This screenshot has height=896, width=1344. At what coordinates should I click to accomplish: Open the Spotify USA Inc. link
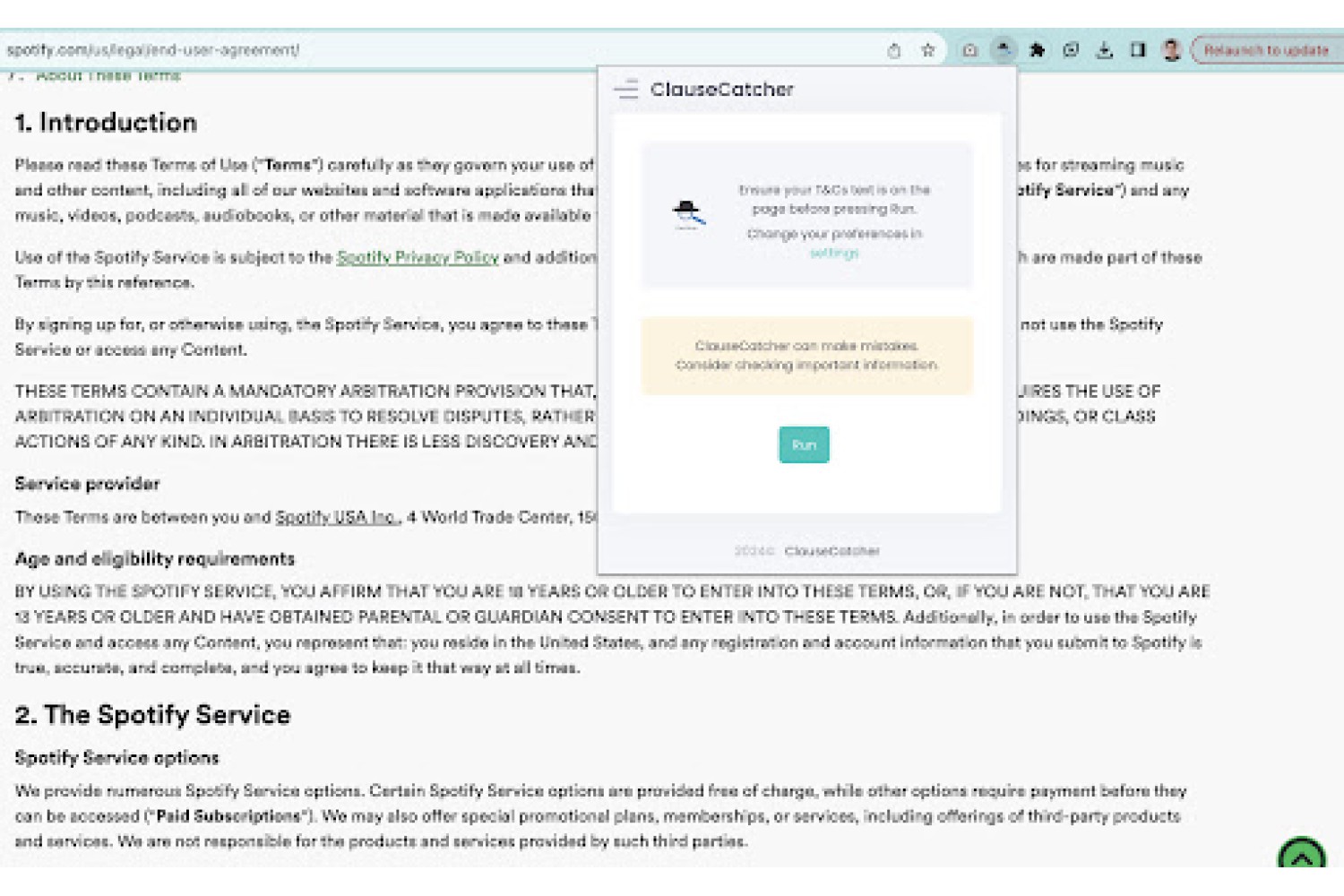tap(337, 517)
